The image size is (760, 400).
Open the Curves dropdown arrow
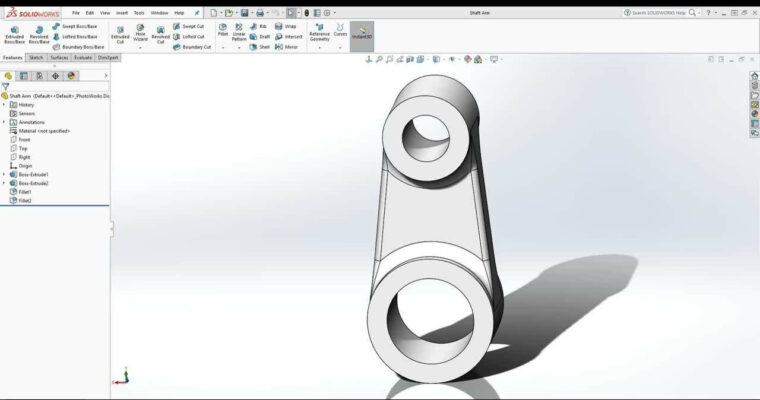click(x=340, y=48)
